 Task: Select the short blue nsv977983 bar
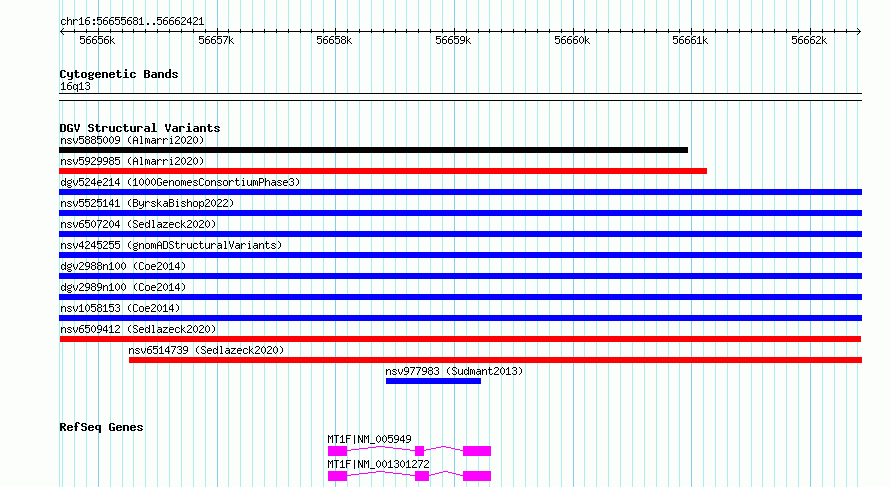(x=433, y=381)
